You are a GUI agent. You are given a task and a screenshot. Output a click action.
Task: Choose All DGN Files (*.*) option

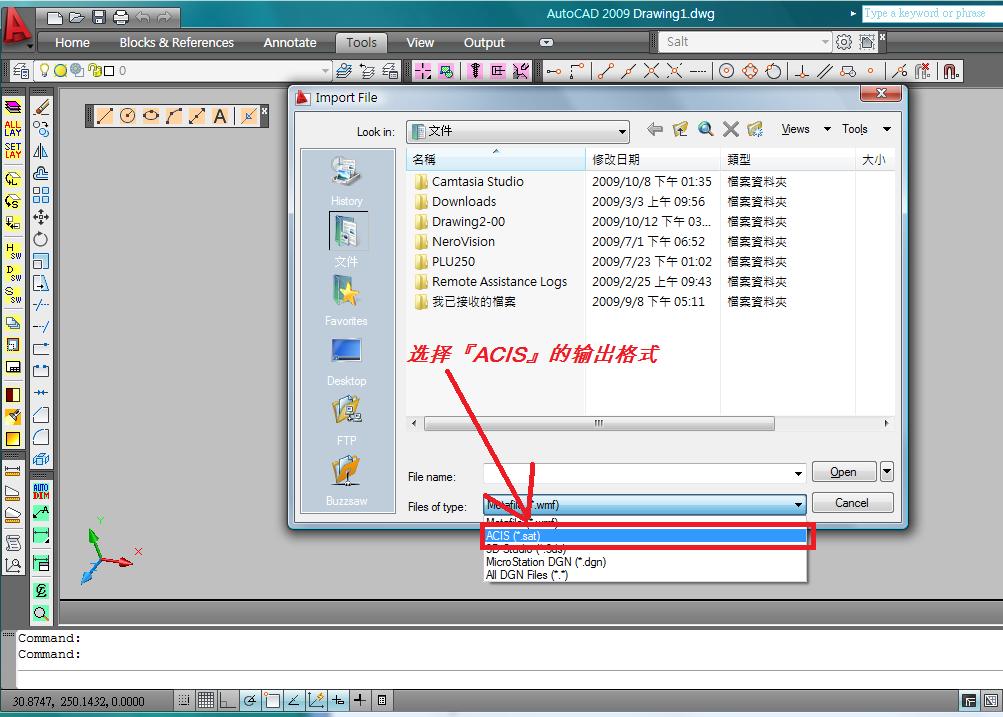click(645, 575)
